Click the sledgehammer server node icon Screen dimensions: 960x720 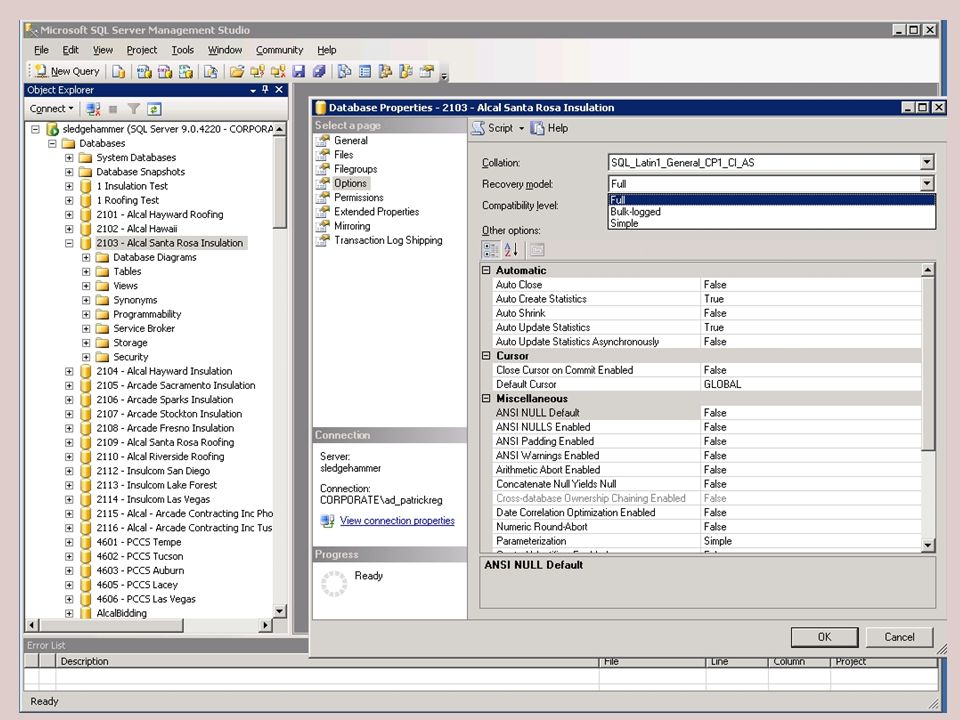(x=53, y=129)
